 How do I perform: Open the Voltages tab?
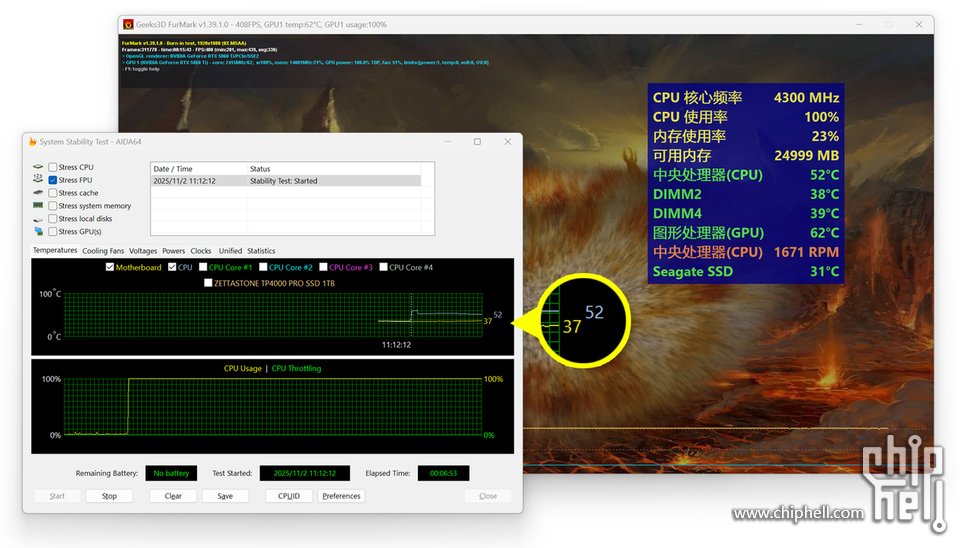coord(143,251)
